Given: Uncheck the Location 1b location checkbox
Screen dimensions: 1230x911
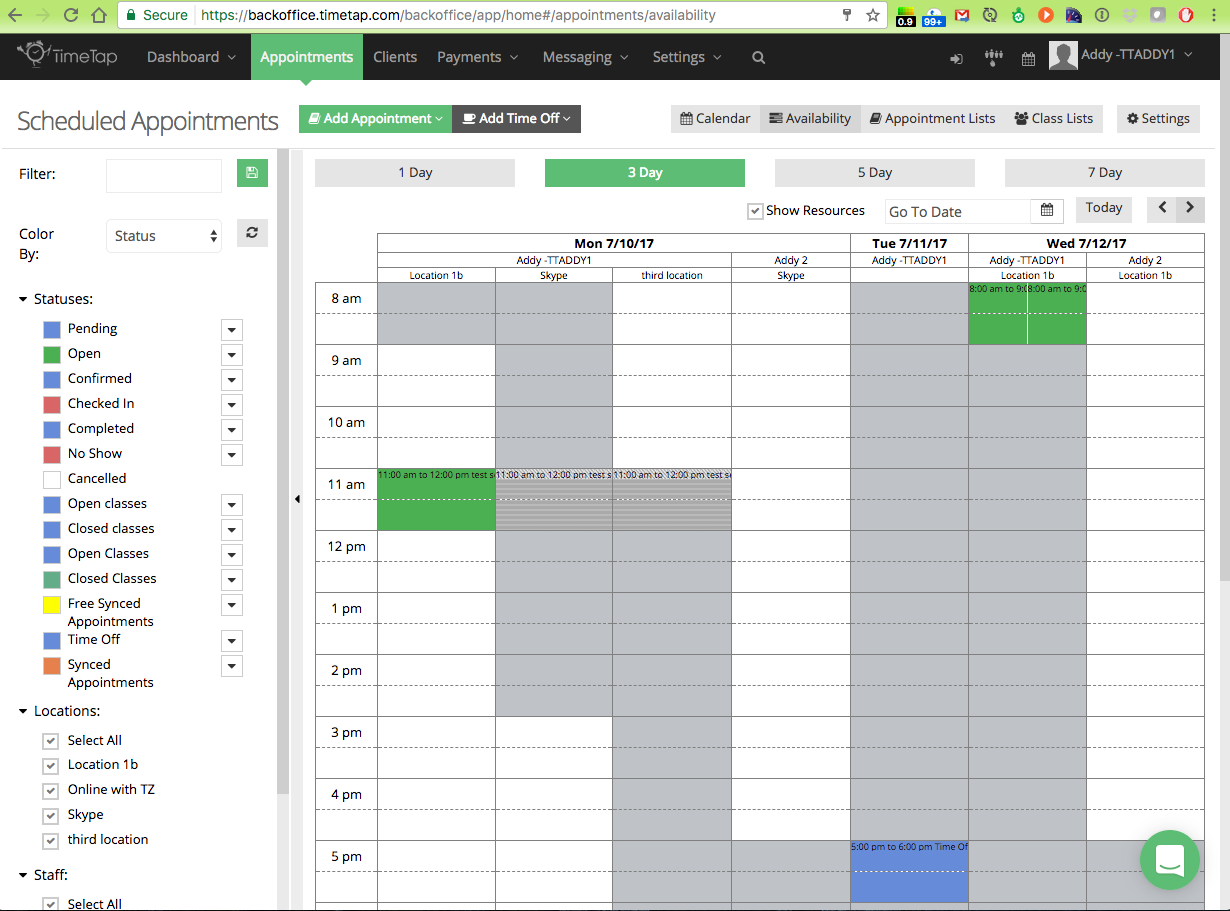Looking at the screenshot, I should [50, 765].
